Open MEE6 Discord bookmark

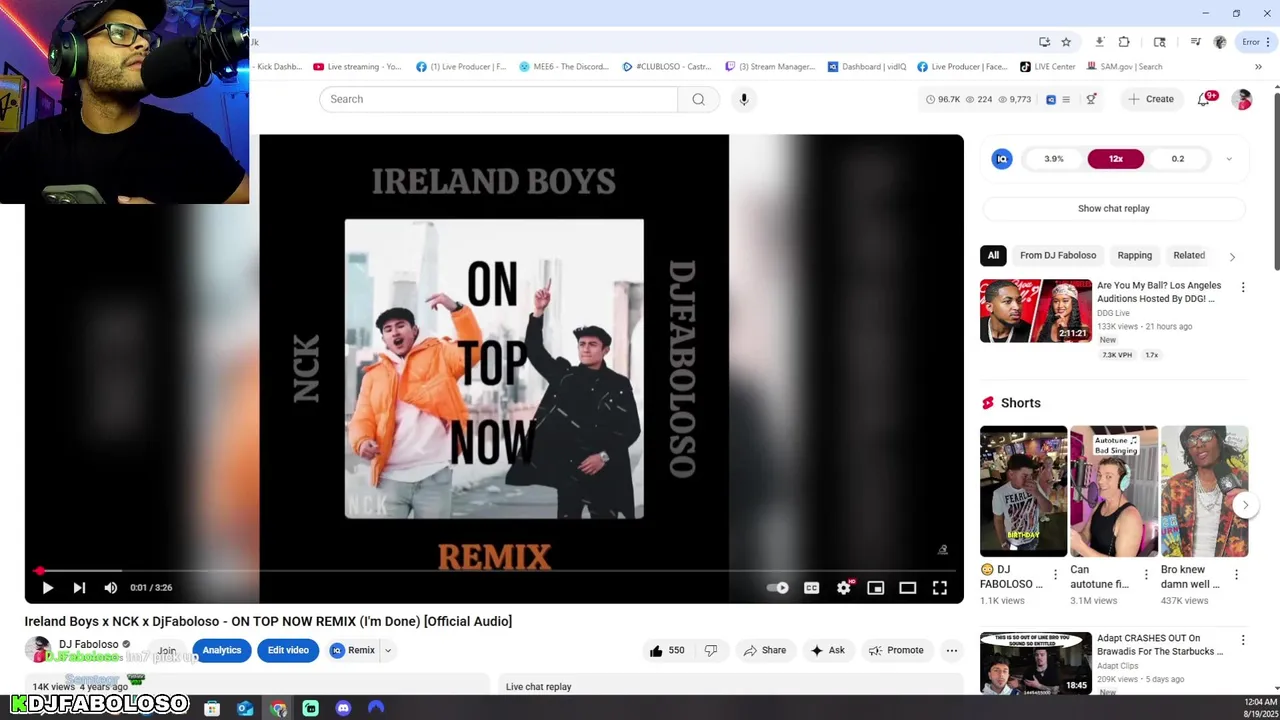[564, 67]
